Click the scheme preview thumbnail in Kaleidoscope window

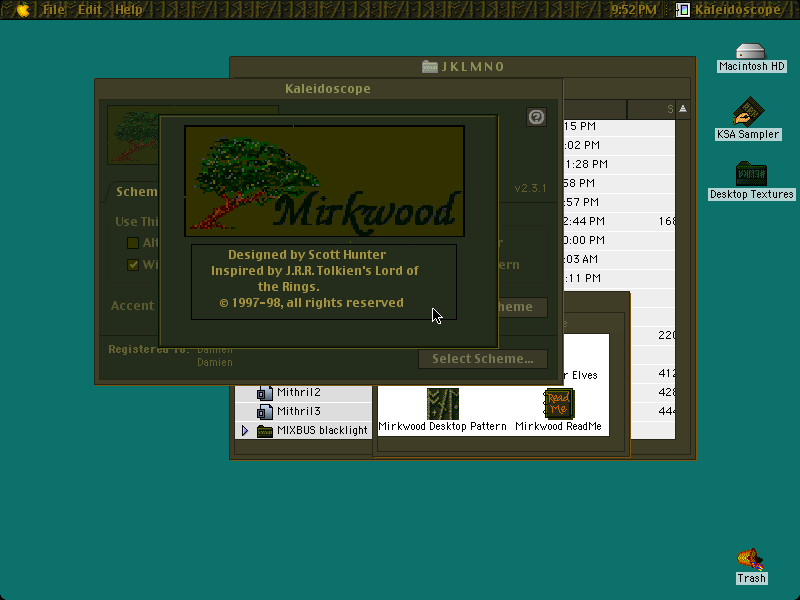coord(134,135)
